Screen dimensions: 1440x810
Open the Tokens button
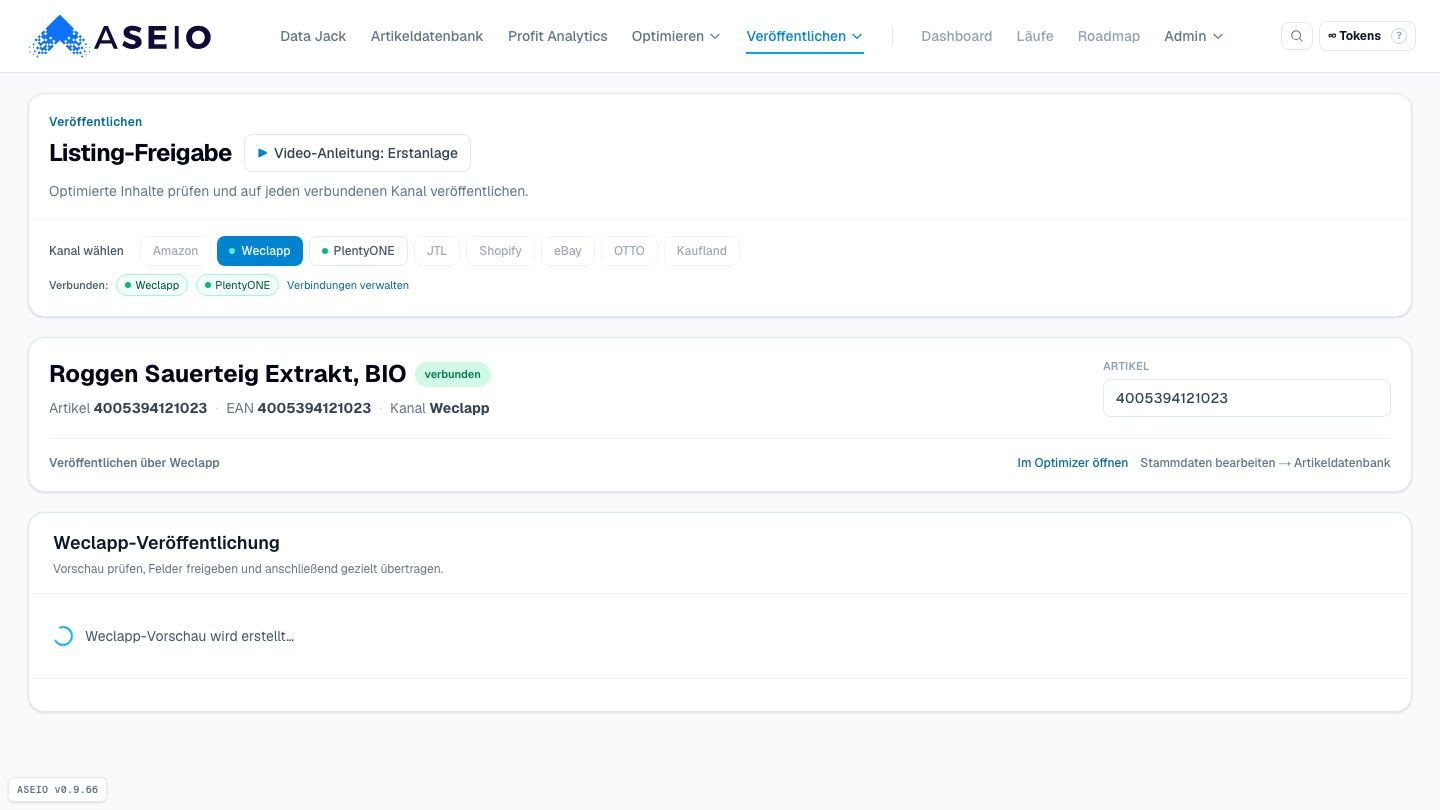tap(1367, 36)
